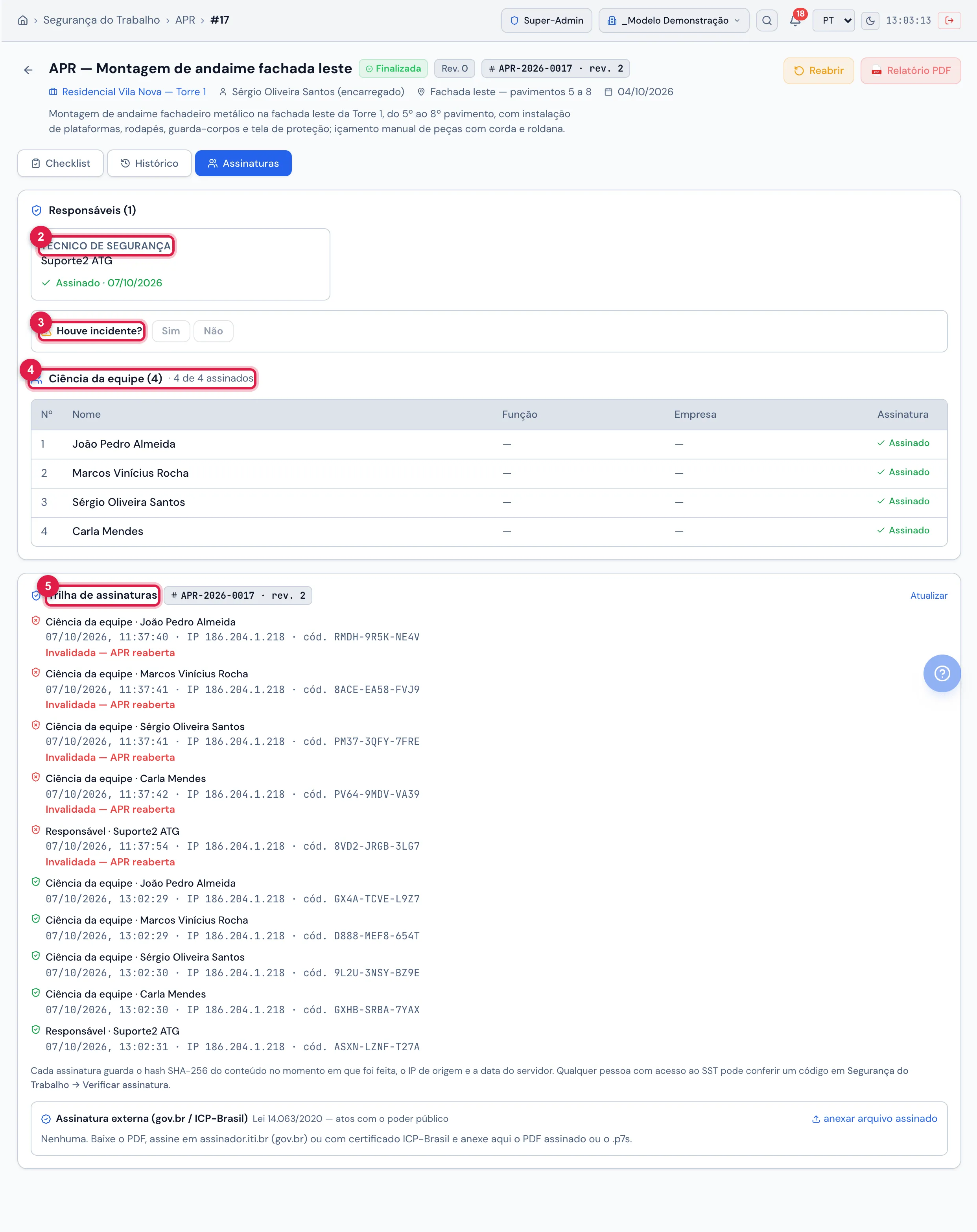This screenshot has height=1232, width=977.
Task: Open the floating help question-mark button
Action: click(x=942, y=673)
